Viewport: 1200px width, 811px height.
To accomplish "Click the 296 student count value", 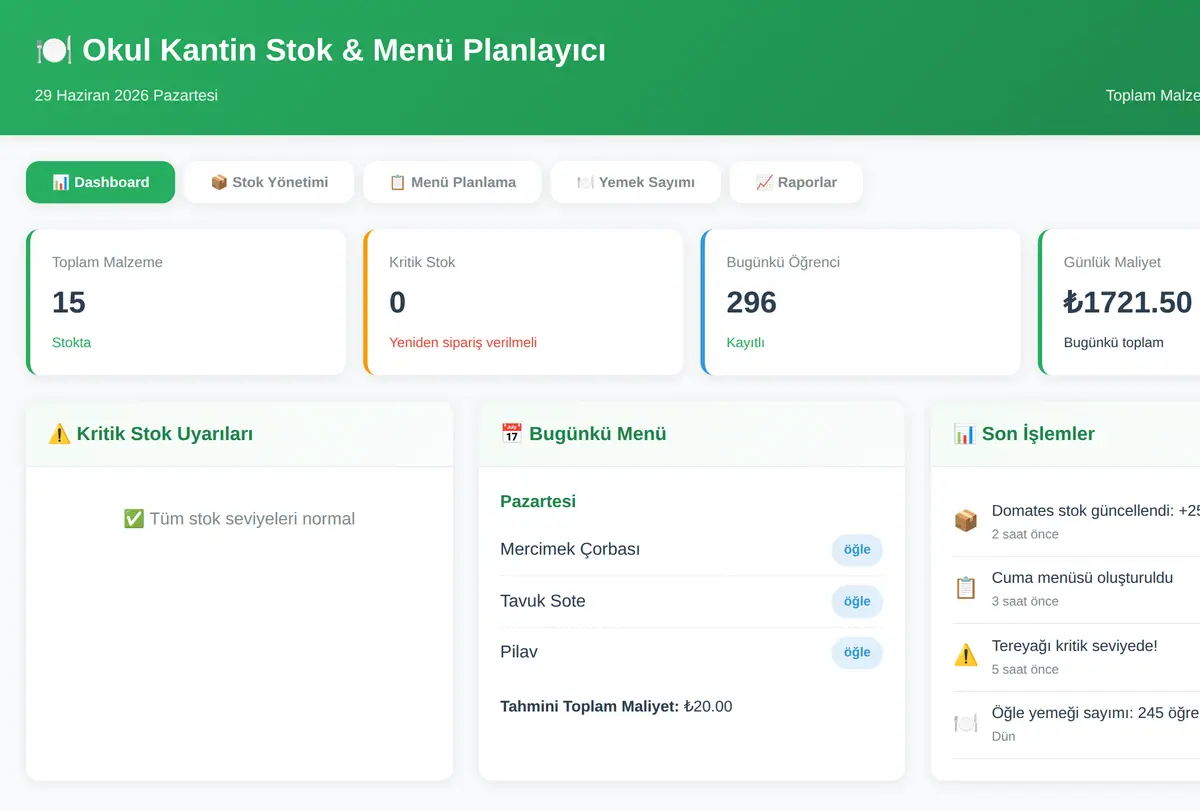I will (752, 302).
